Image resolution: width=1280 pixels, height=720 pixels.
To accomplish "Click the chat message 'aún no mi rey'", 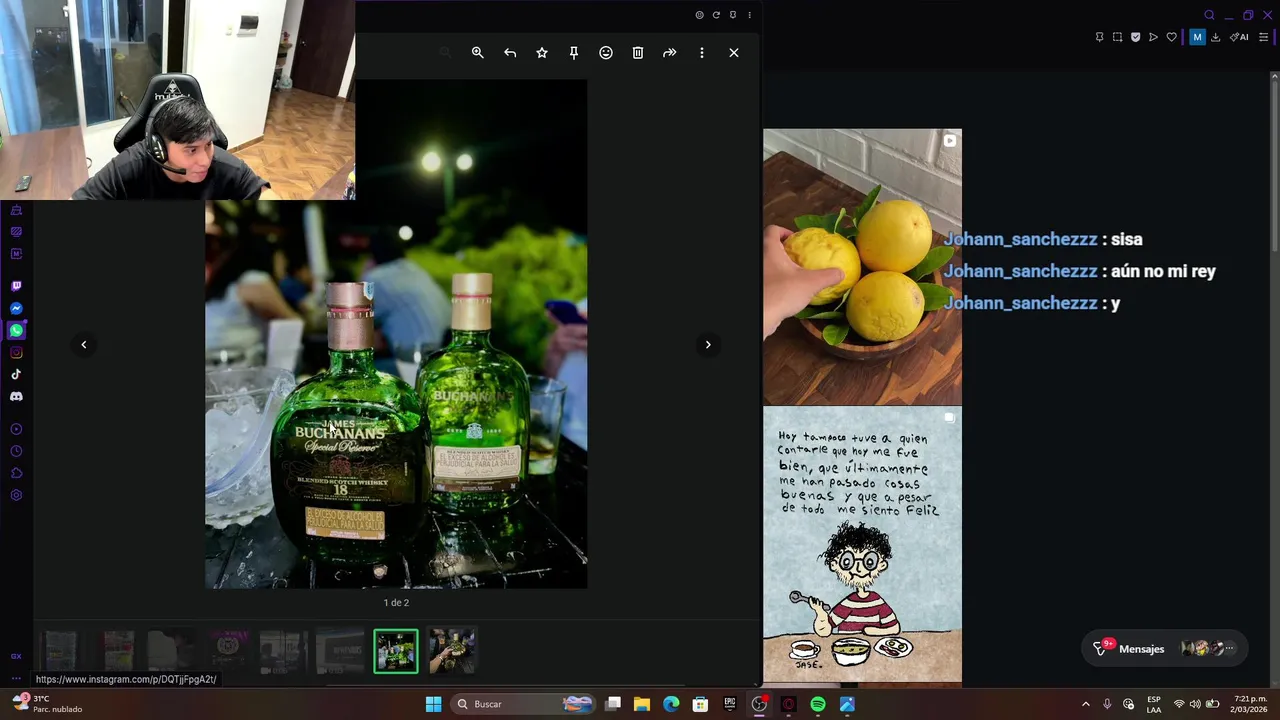I will (1163, 271).
